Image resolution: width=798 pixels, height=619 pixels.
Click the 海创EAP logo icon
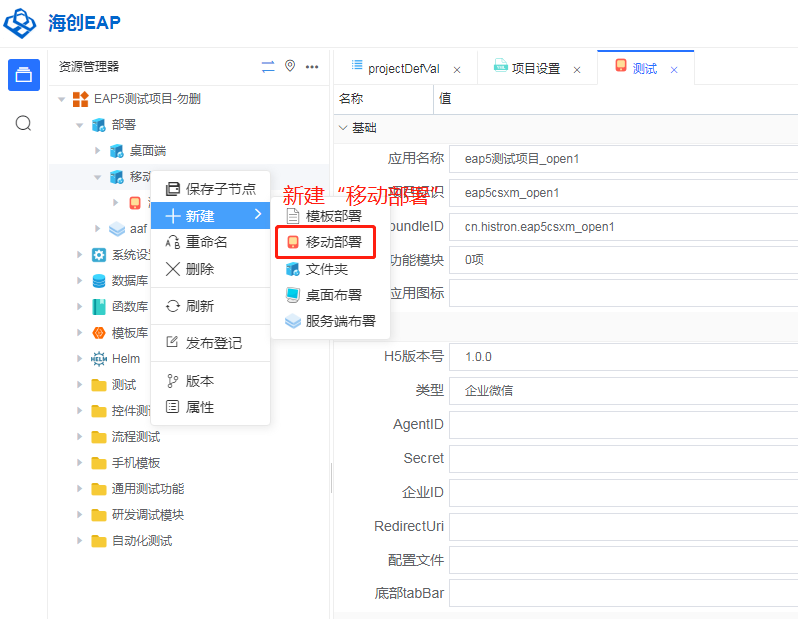point(20,22)
